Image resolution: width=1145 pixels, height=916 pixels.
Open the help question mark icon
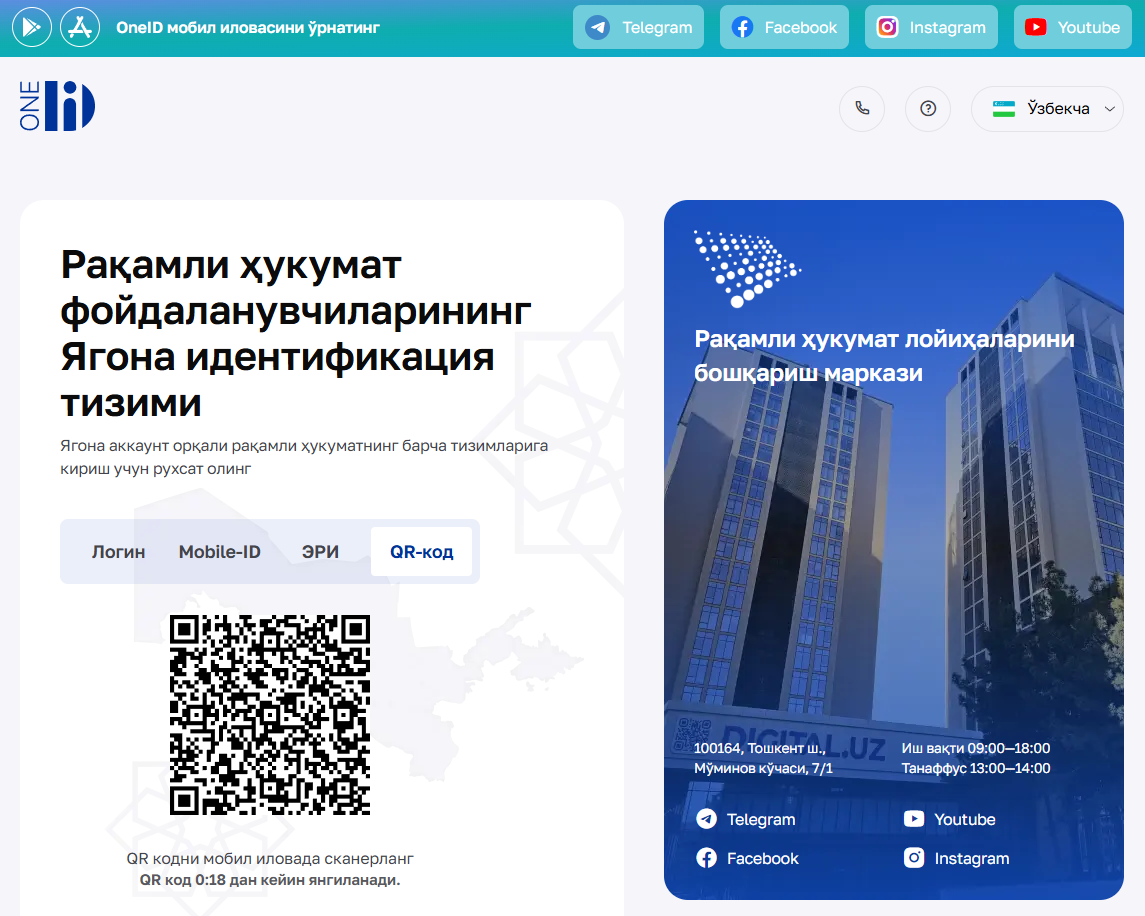point(928,109)
